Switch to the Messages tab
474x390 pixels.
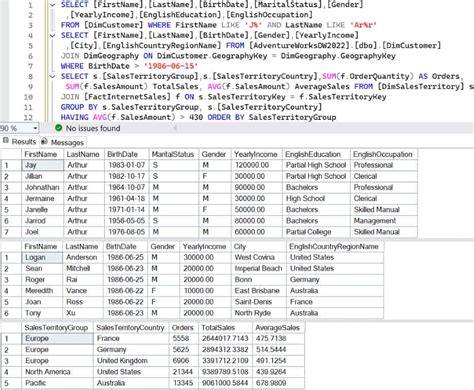pyautogui.click(x=63, y=142)
